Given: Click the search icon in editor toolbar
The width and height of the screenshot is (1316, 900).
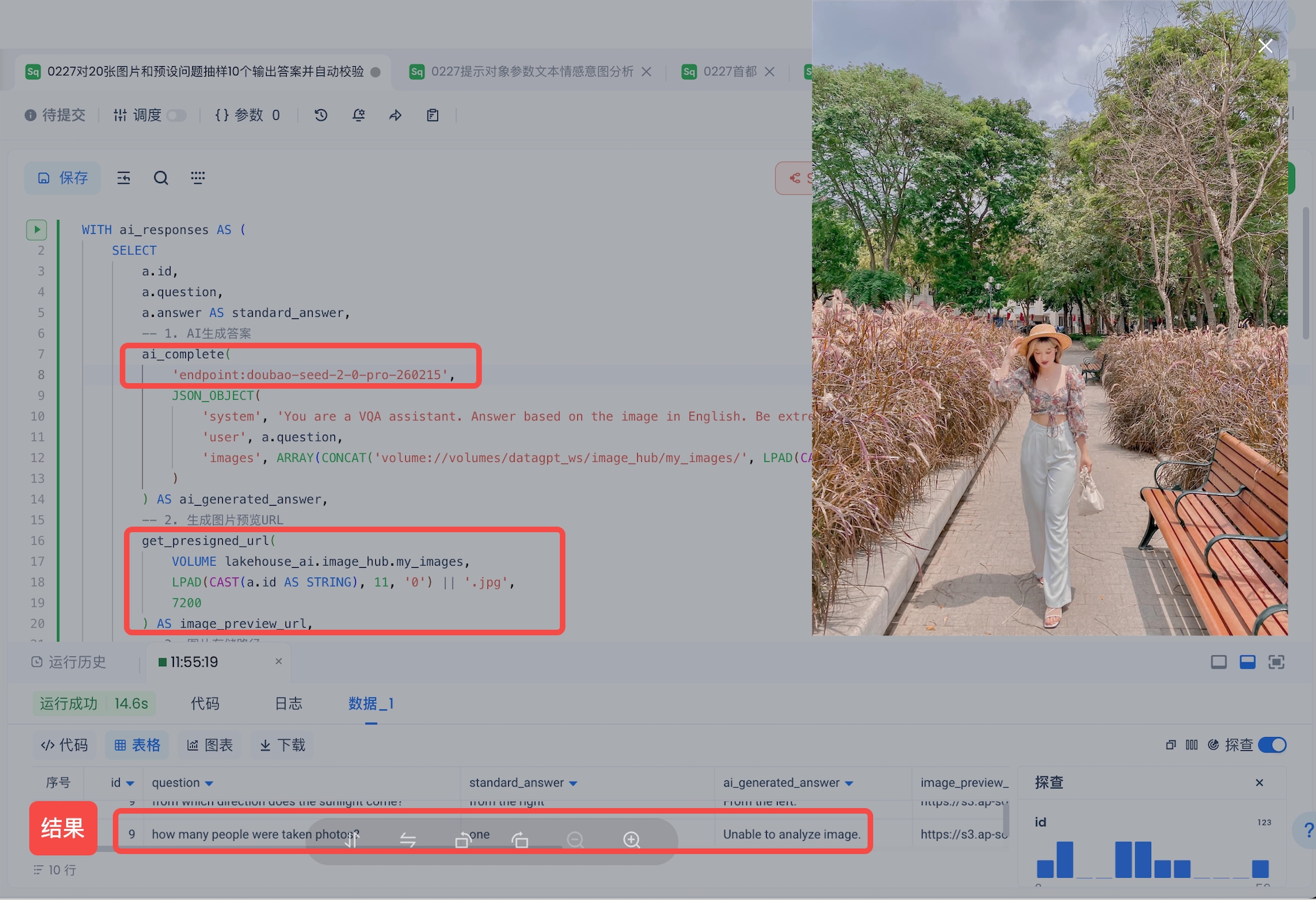Looking at the screenshot, I should (161, 178).
